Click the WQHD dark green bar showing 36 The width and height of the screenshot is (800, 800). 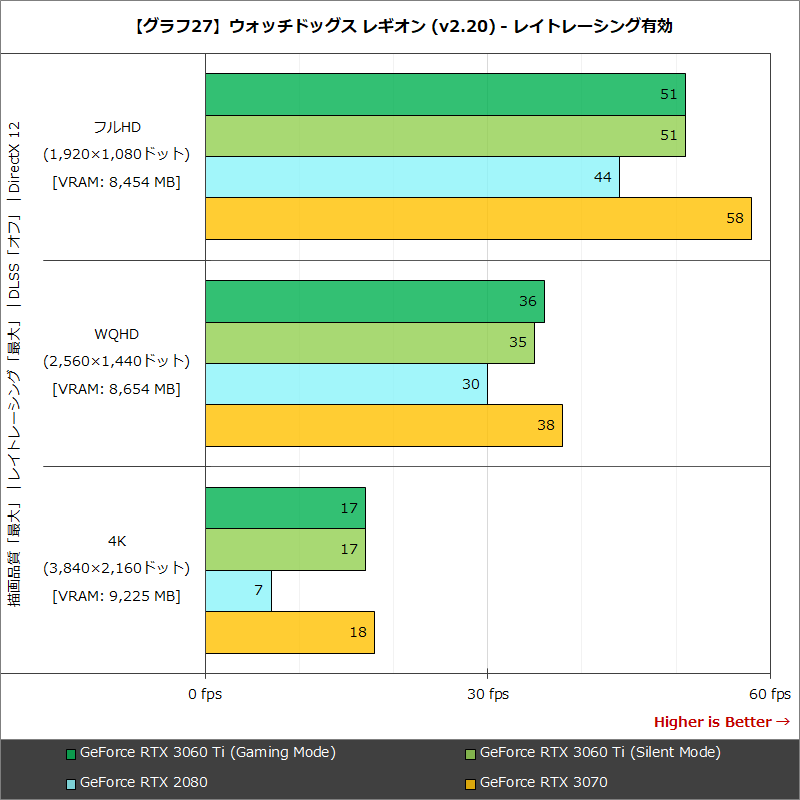point(375,302)
